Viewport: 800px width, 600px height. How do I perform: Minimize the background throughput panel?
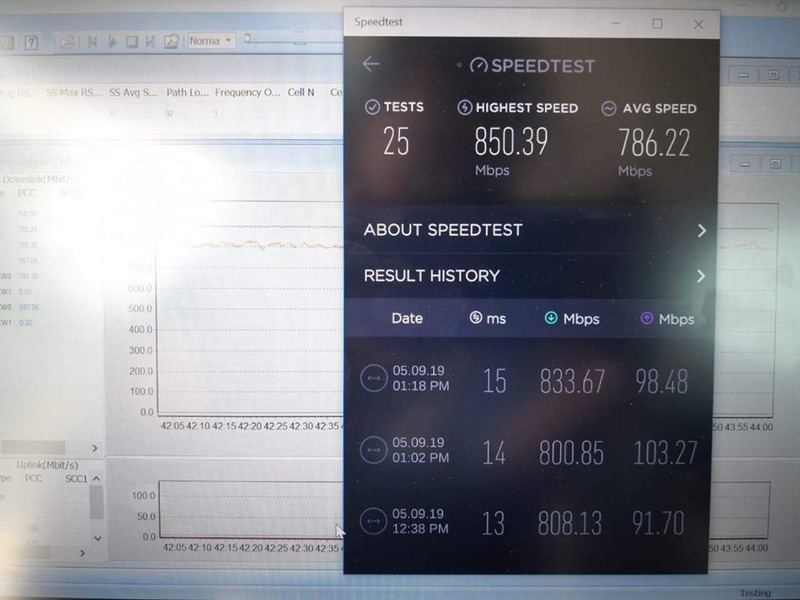tap(745, 164)
